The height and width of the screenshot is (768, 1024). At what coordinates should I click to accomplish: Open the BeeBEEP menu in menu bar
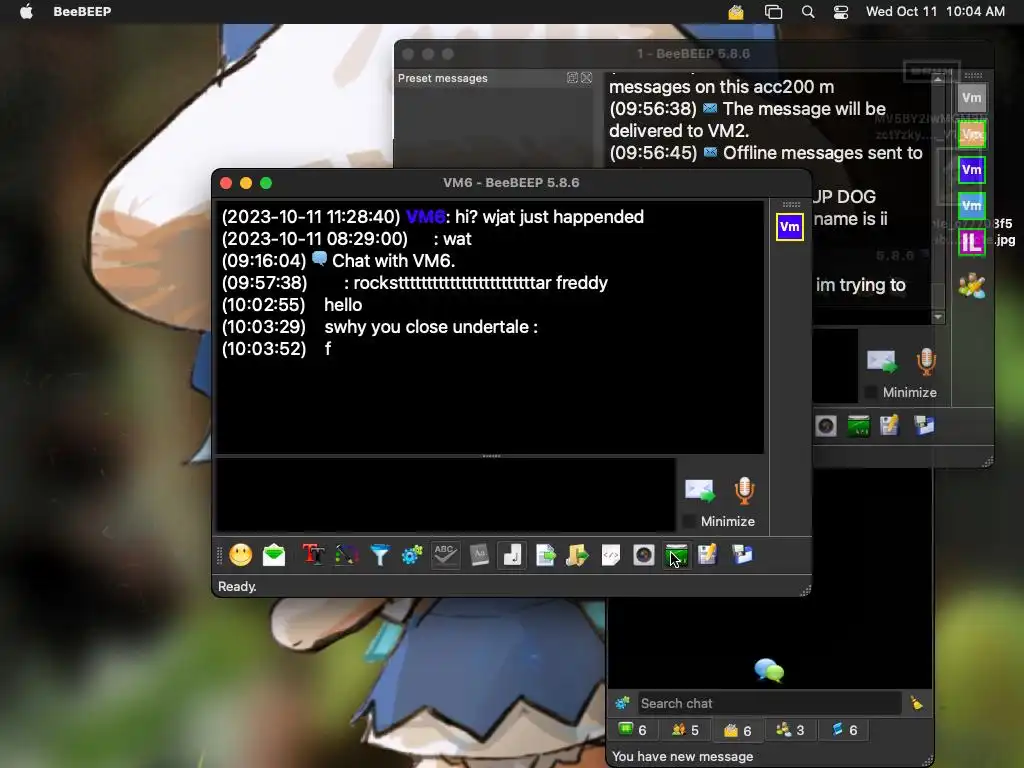[82, 11]
